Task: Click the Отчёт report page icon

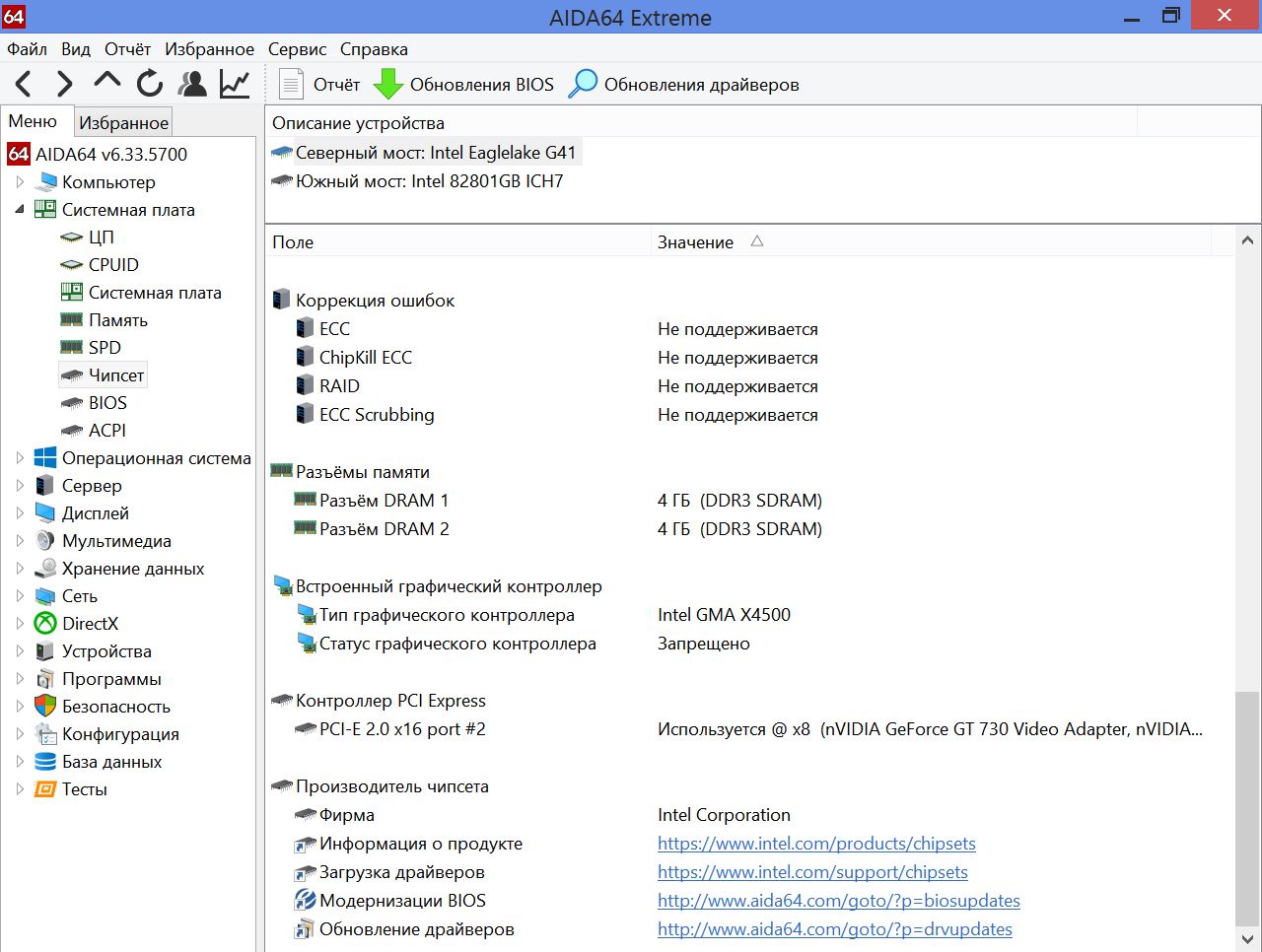Action: (291, 85)
